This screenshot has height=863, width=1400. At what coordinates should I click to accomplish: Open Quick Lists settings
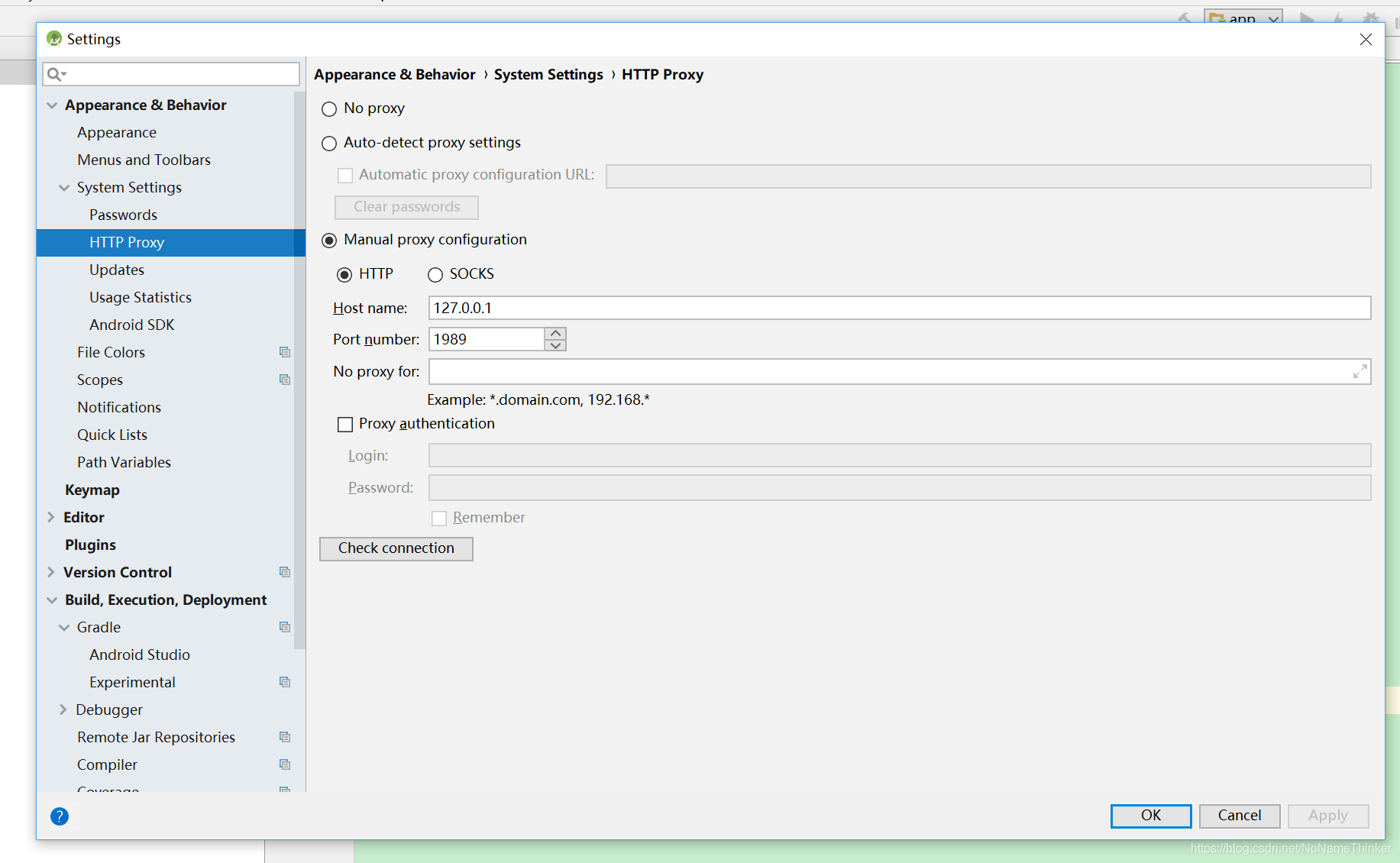(112, 435)
